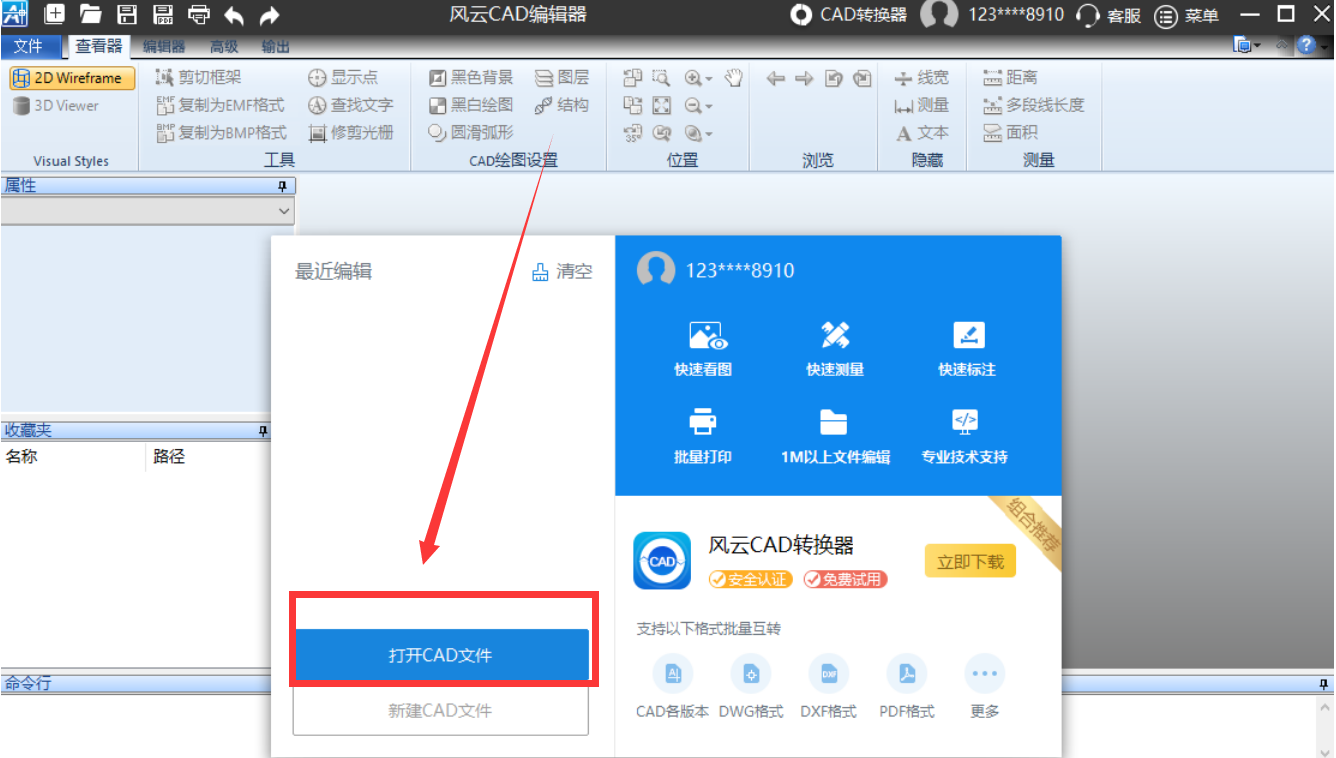Click the fit to window icon
Image resolution: width=1336 pixels, height=758 pixels.
click(x=661, y=105)
